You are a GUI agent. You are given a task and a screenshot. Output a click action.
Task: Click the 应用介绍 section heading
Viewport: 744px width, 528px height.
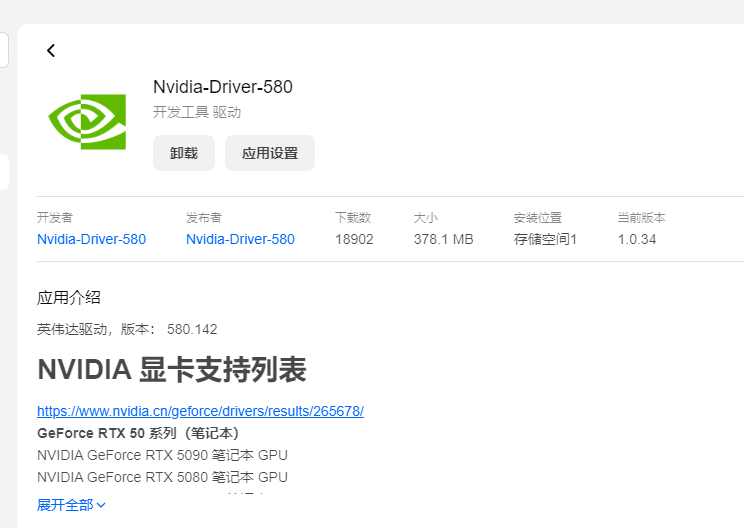69,297
